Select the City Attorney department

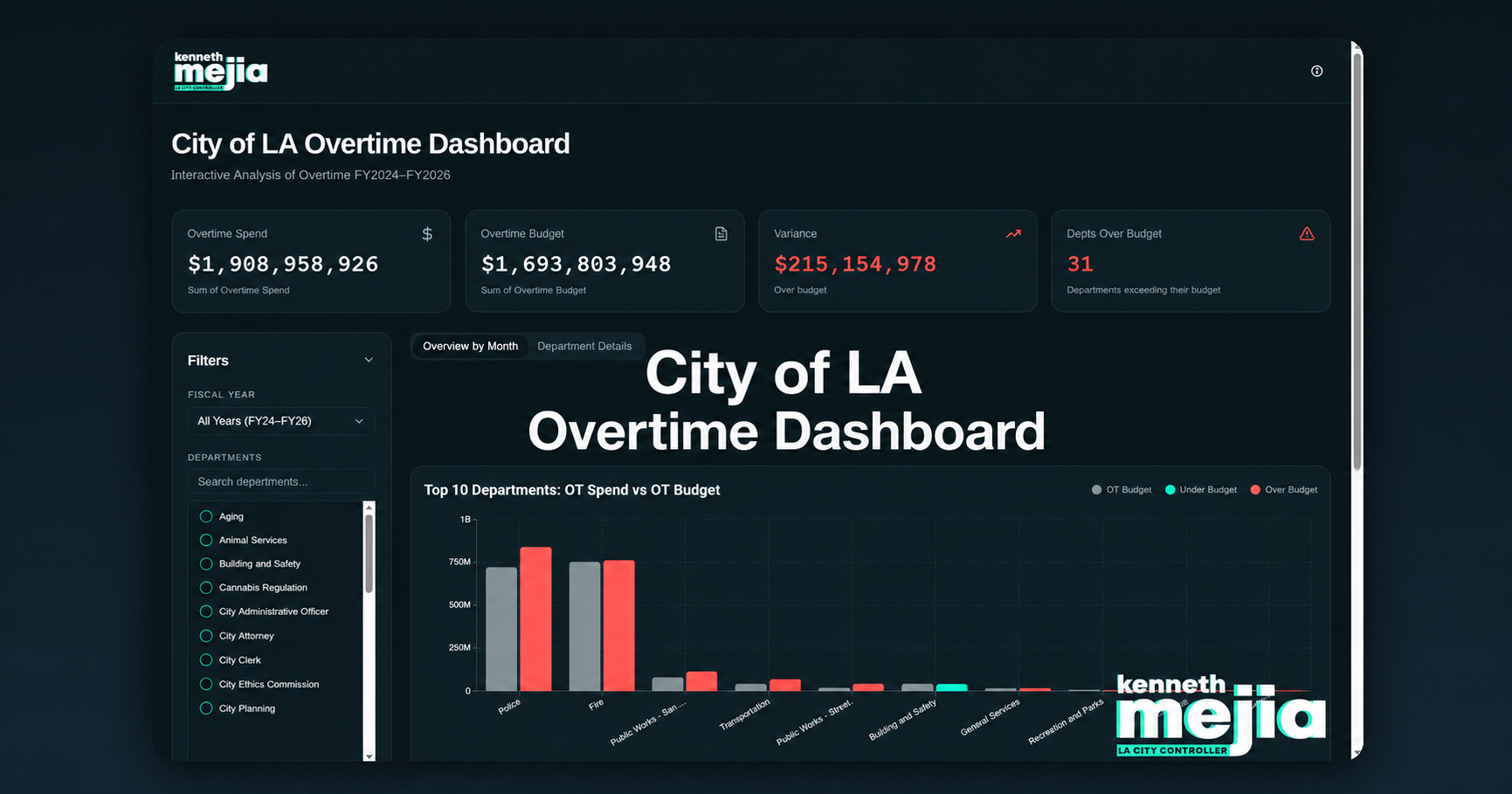[206, 636]
